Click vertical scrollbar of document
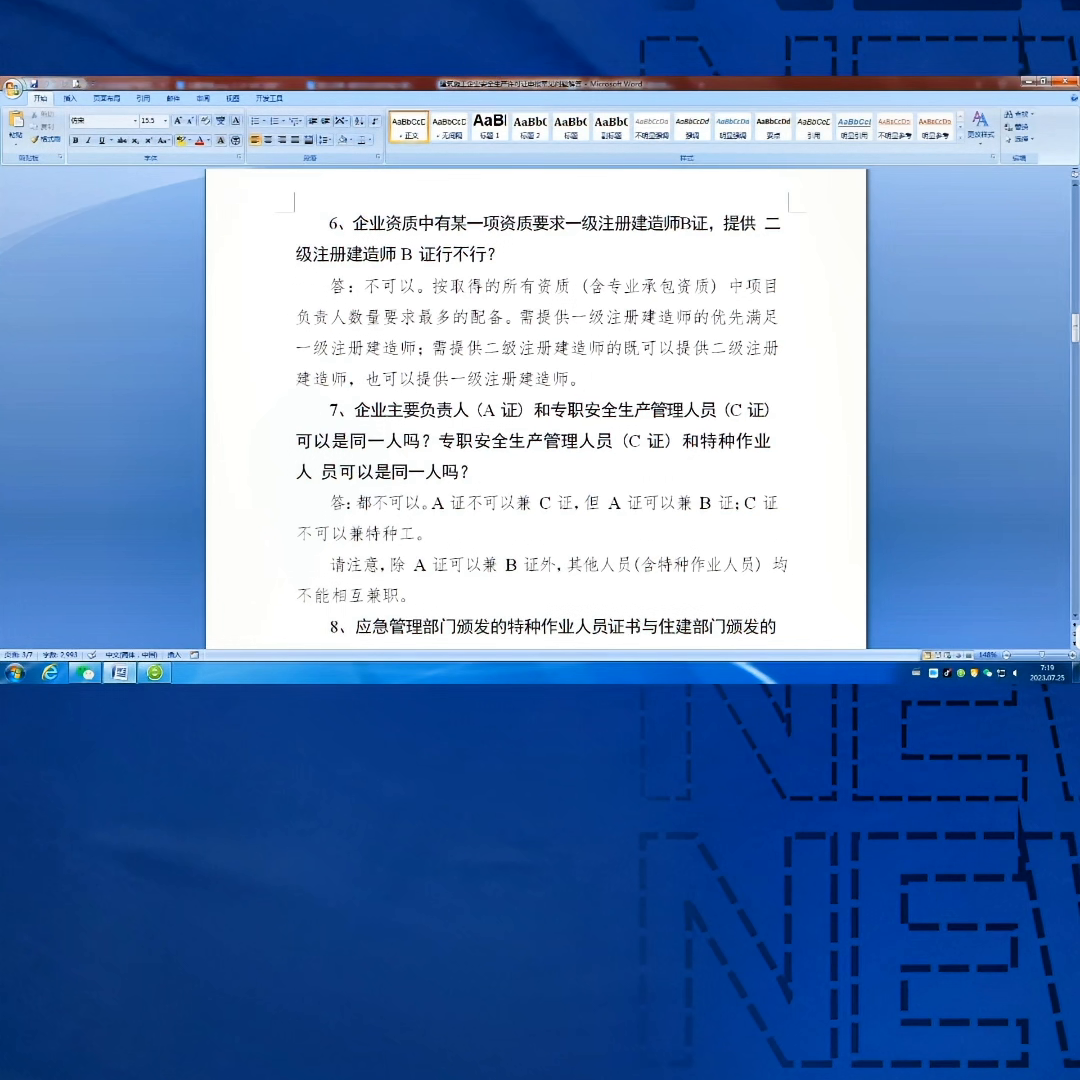The width and height of the screenshot is (1080, 1080). pyautogui.click(x=1074, y=399)
